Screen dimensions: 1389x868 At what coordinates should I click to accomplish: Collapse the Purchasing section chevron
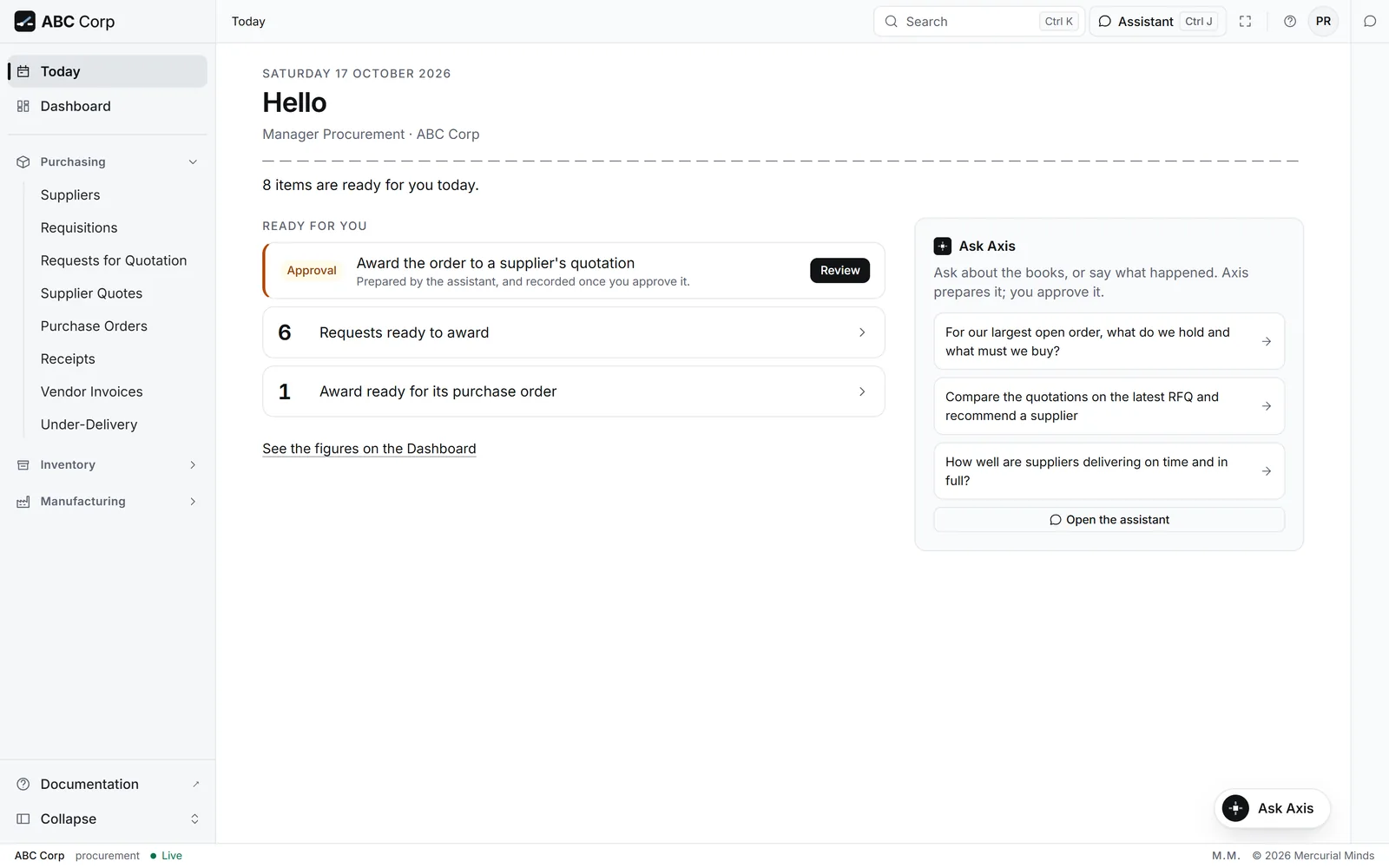(193, 162)
